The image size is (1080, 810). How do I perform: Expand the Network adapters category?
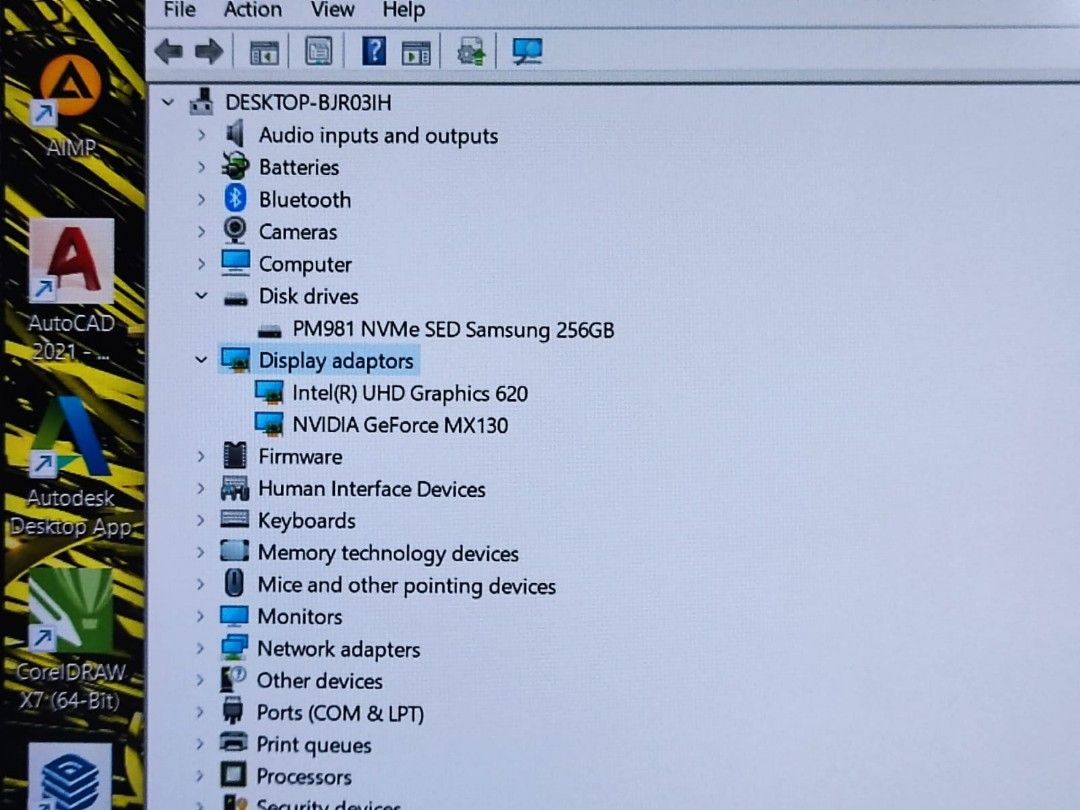click(202, 648)
